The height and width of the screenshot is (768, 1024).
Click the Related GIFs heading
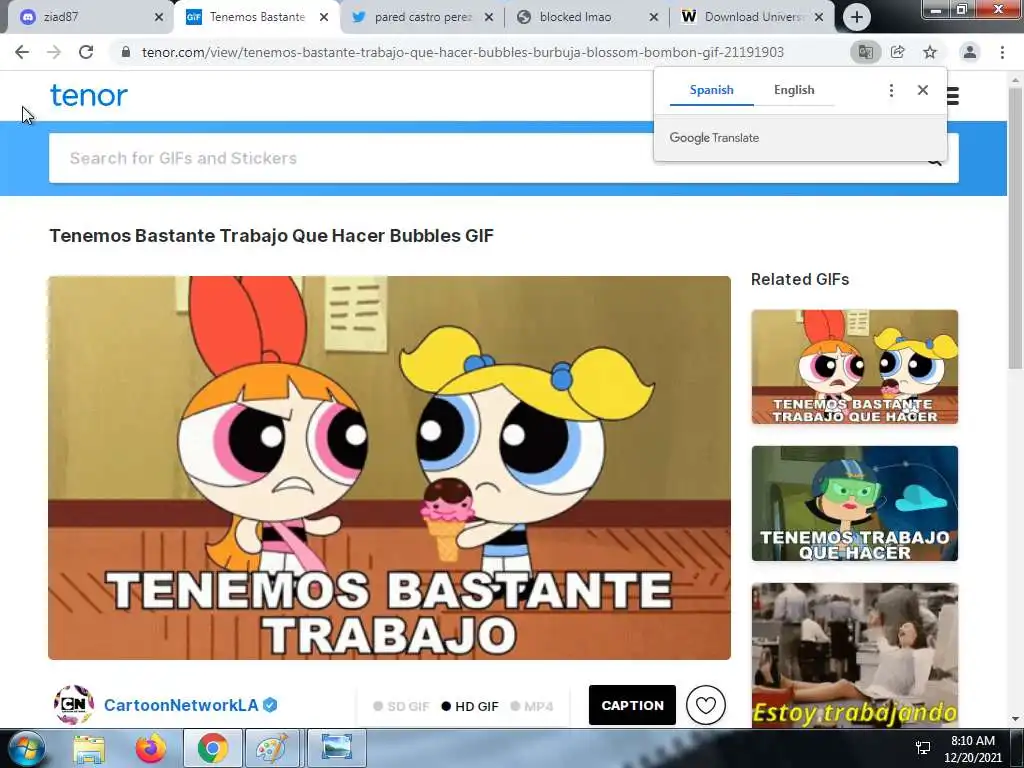(800, 280)
